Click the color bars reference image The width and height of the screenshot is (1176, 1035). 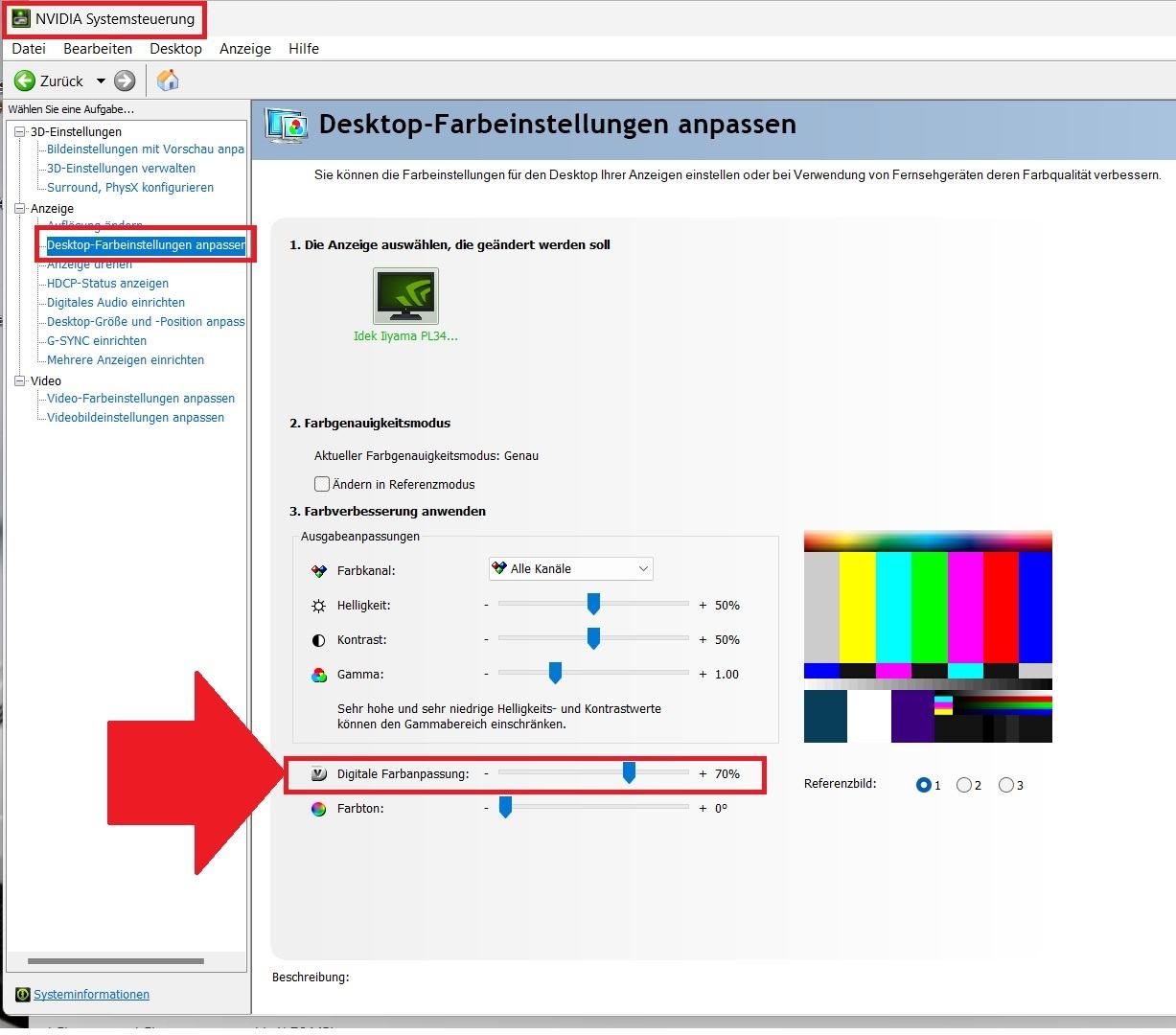(x=928, y=636)
